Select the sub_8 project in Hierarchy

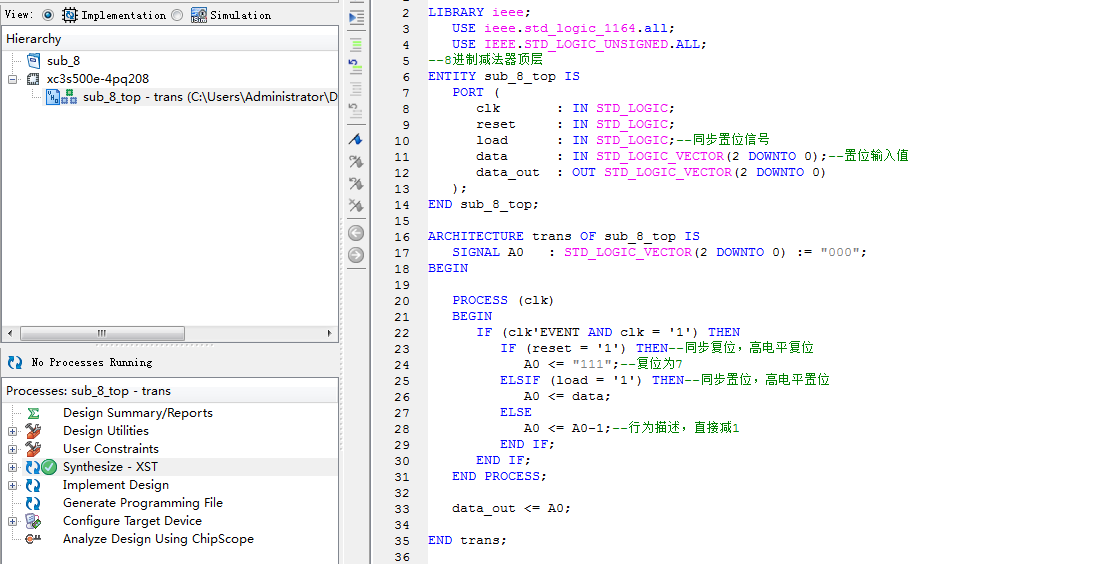[62, 61]
